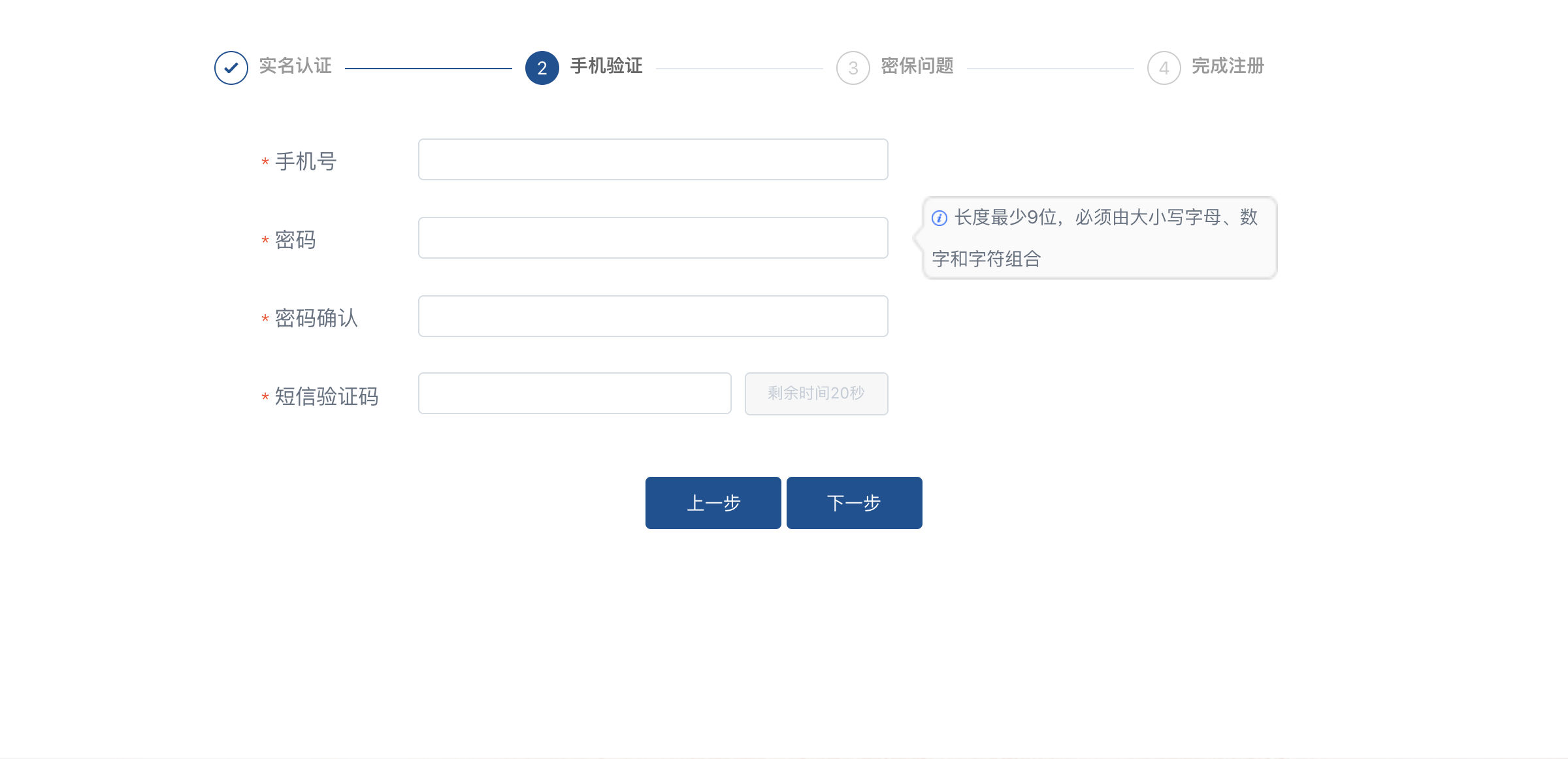Screen dimensions: 1568x759
Task: Click the step 3 circle icon
Action: click(x=853, y=68)
